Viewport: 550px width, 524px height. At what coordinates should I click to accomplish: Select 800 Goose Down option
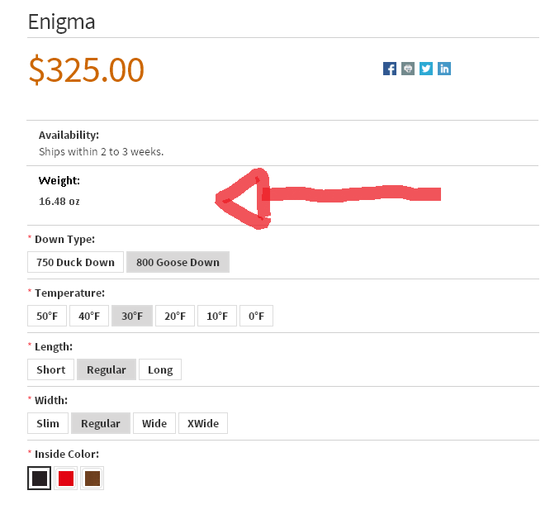[178, 262]
